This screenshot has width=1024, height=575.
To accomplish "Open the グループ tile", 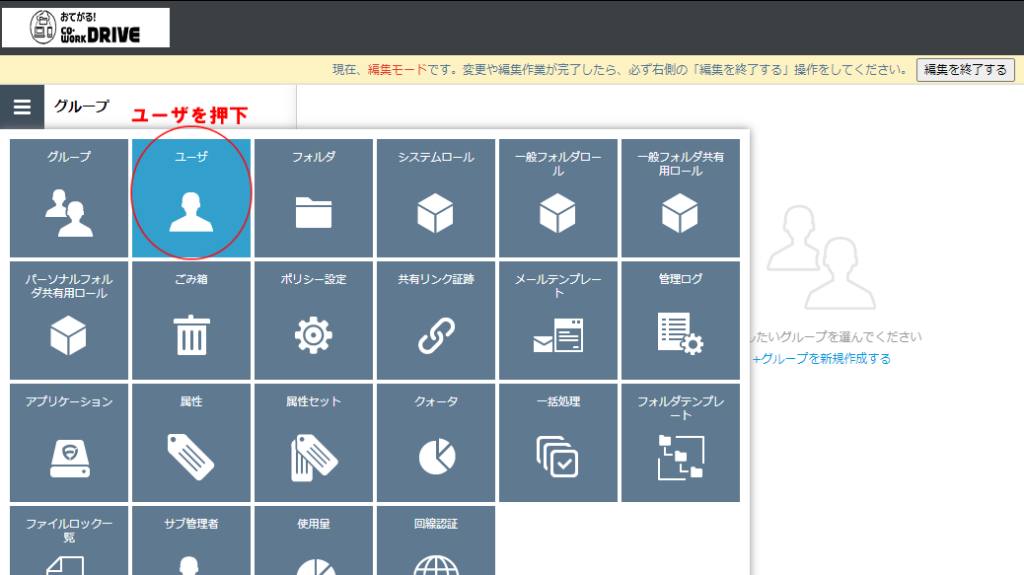I will tap(69, 198).
